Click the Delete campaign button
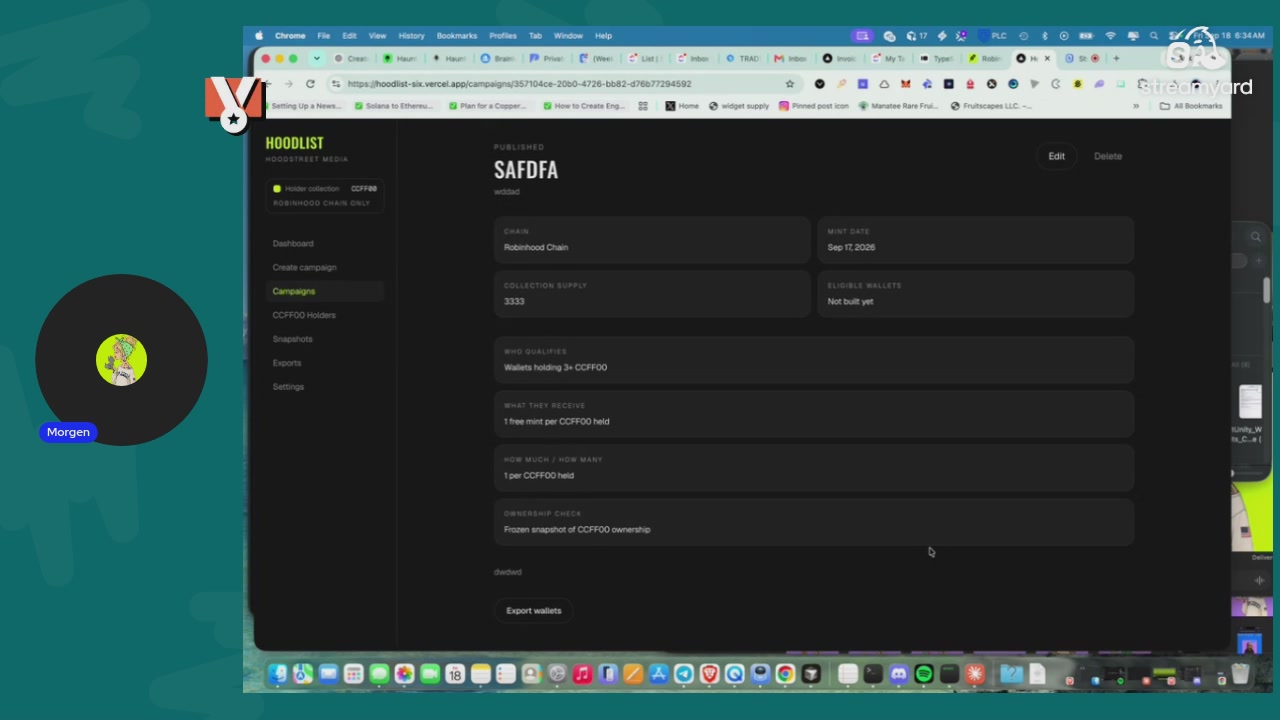Screen dimensions: 1280x720 (1108, 156)
